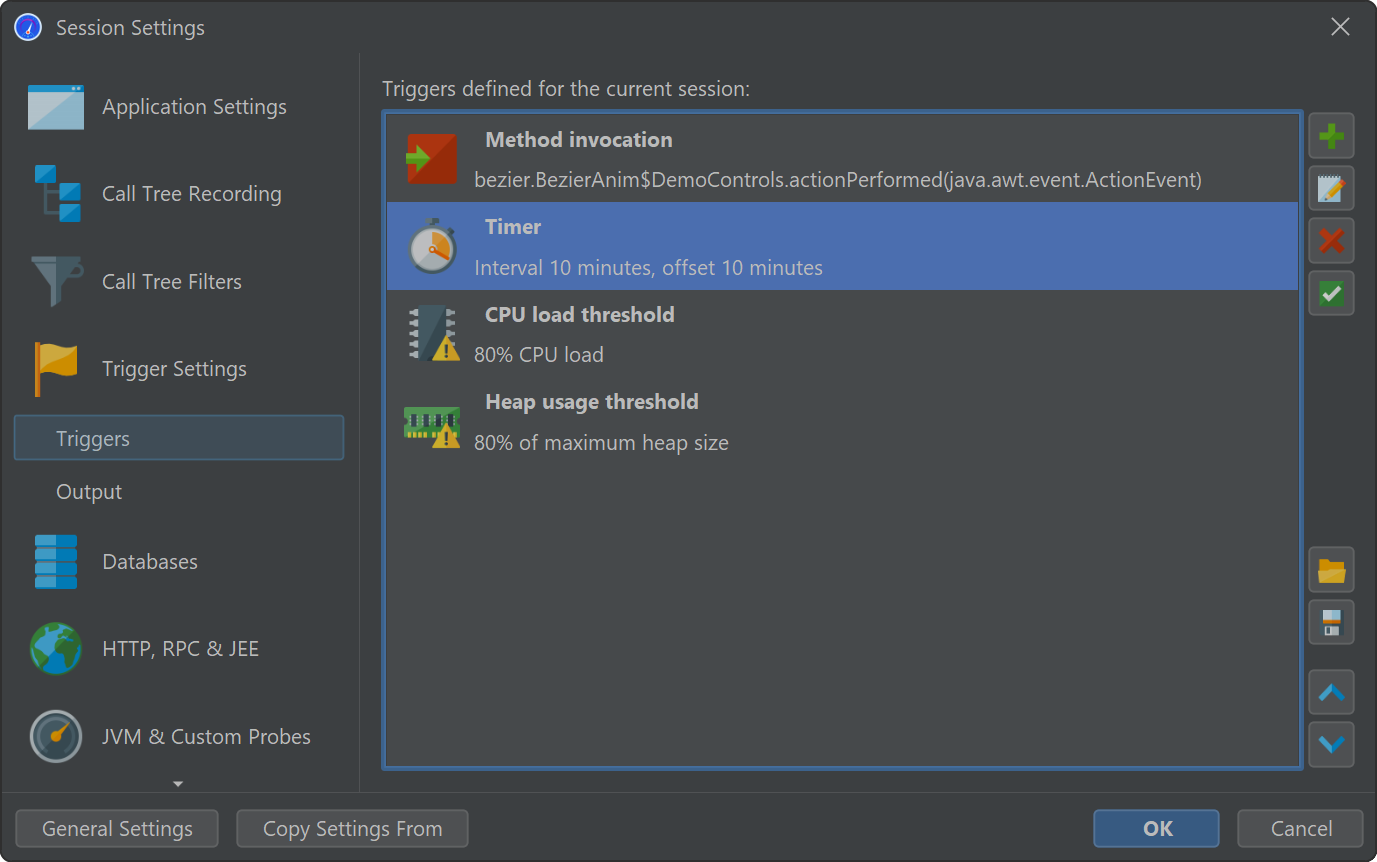
Task: Select Call Tree Filters funnel icon
Action: pos(56,281)
